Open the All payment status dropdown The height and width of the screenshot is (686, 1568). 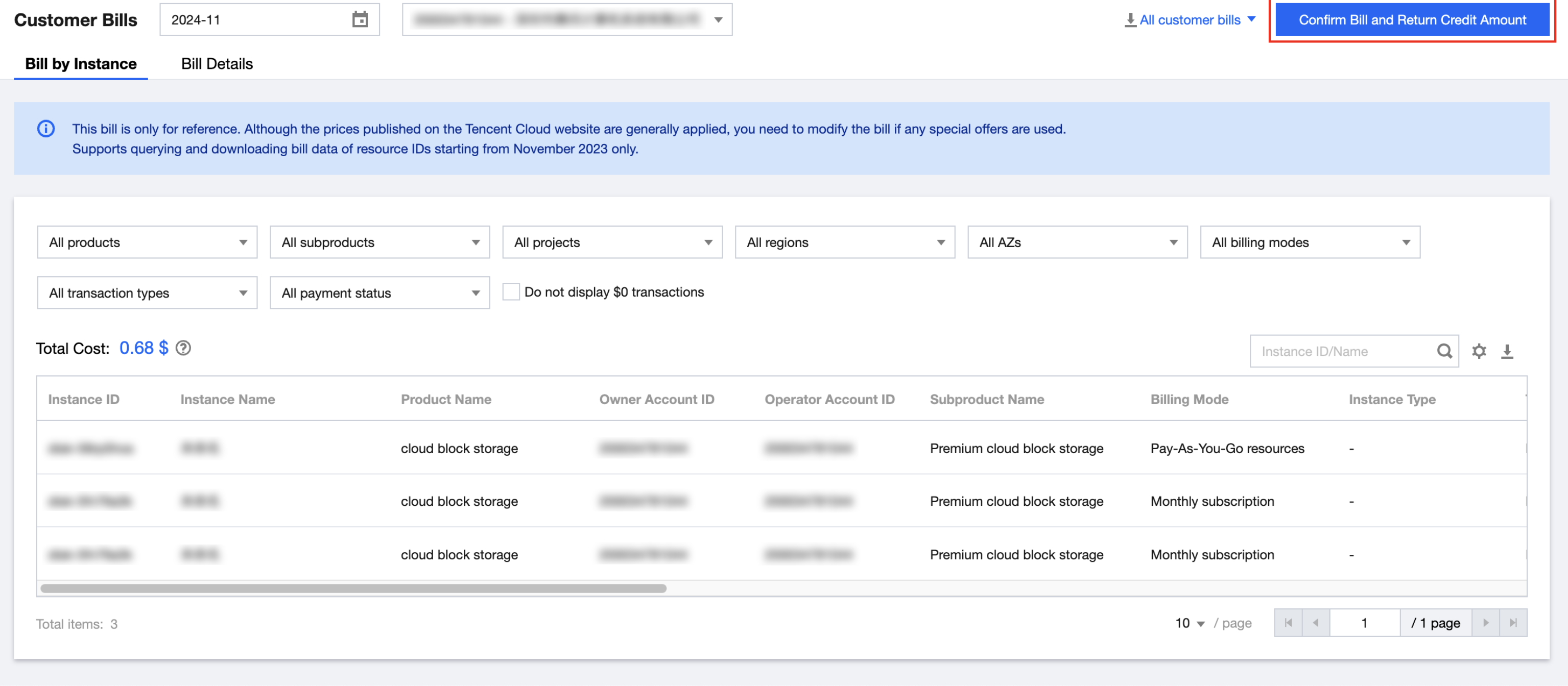(379, 292)
